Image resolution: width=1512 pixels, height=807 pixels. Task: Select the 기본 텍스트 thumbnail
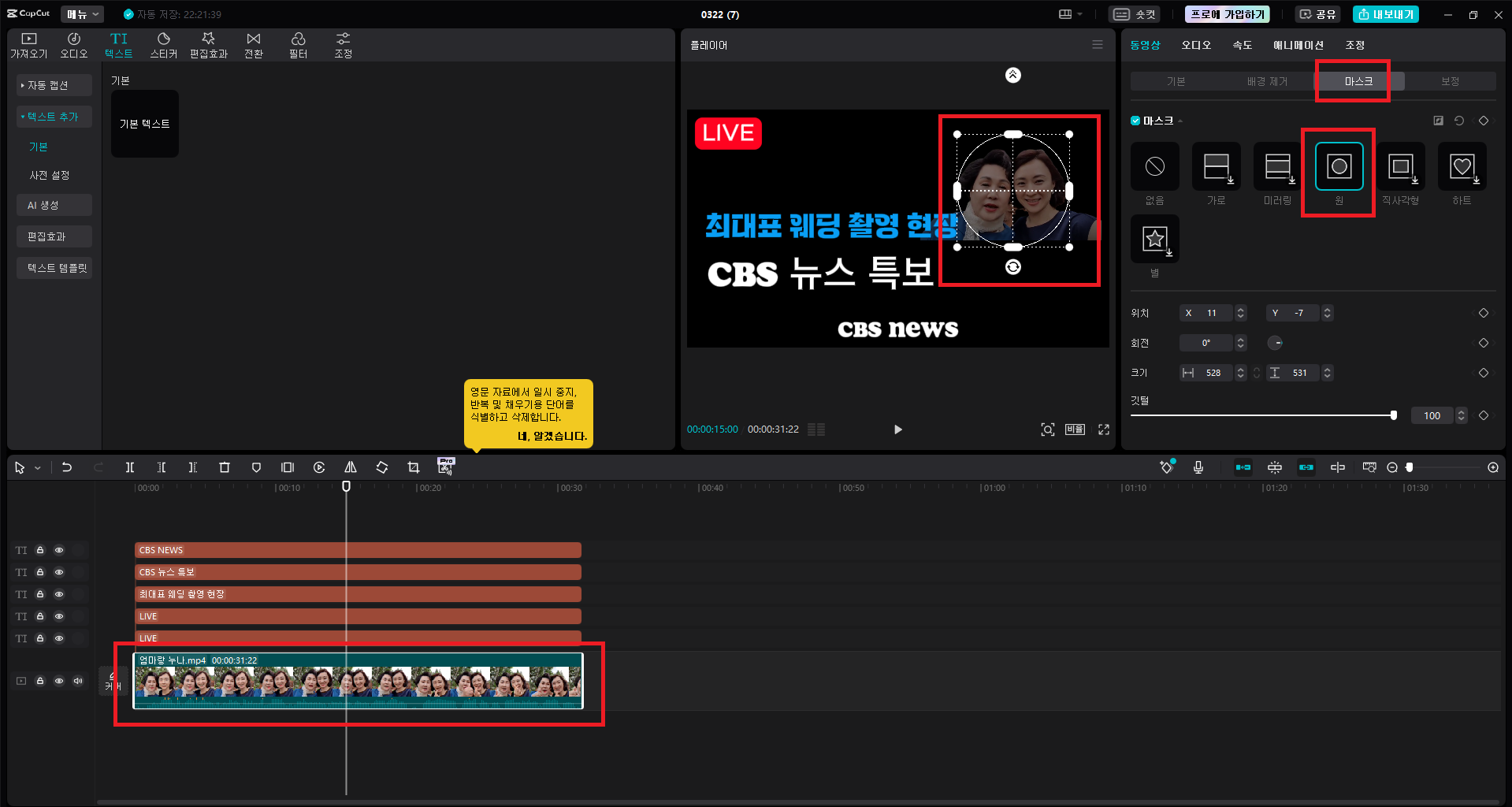pos(145,124)
